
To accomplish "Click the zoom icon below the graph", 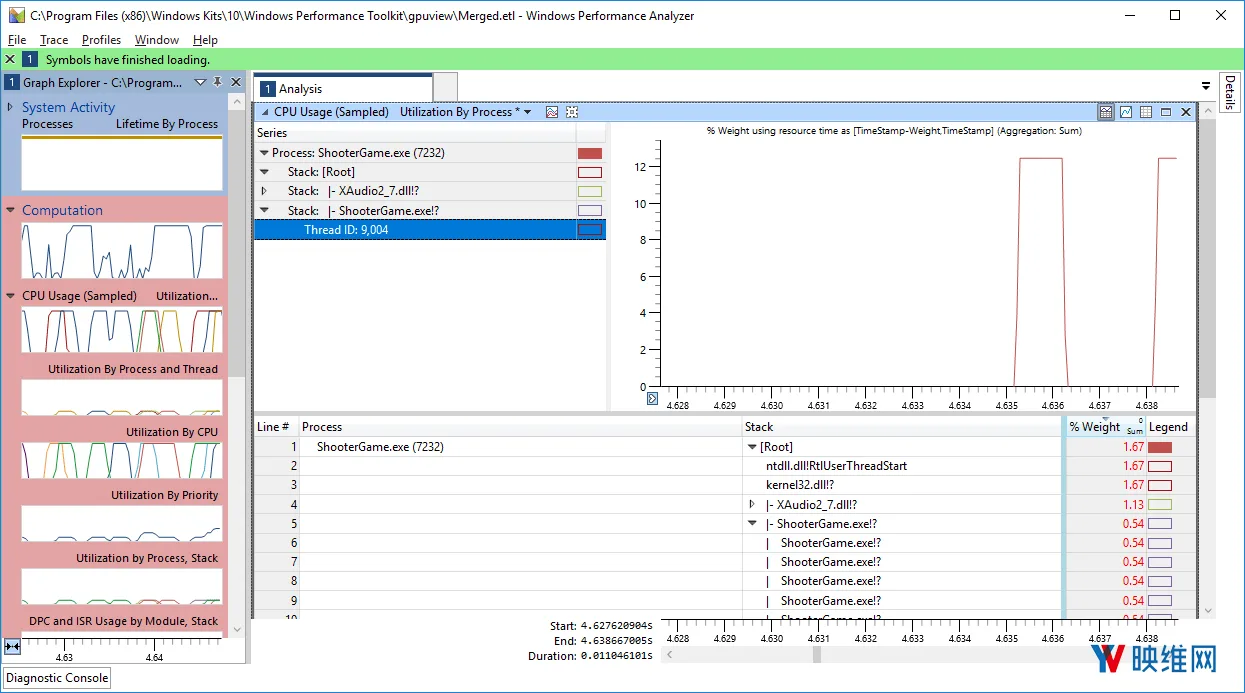I will pos(653,398).
